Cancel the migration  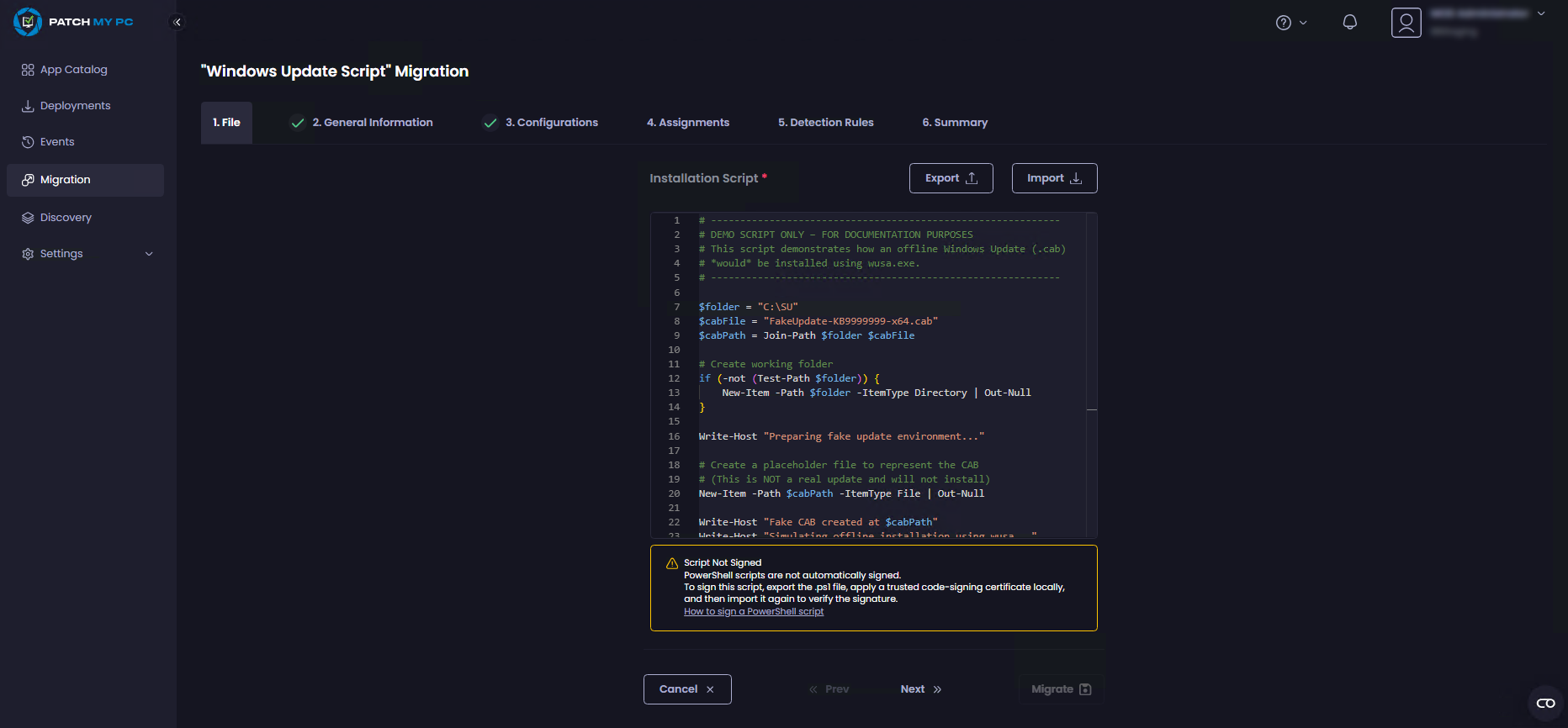pos(687,689)
